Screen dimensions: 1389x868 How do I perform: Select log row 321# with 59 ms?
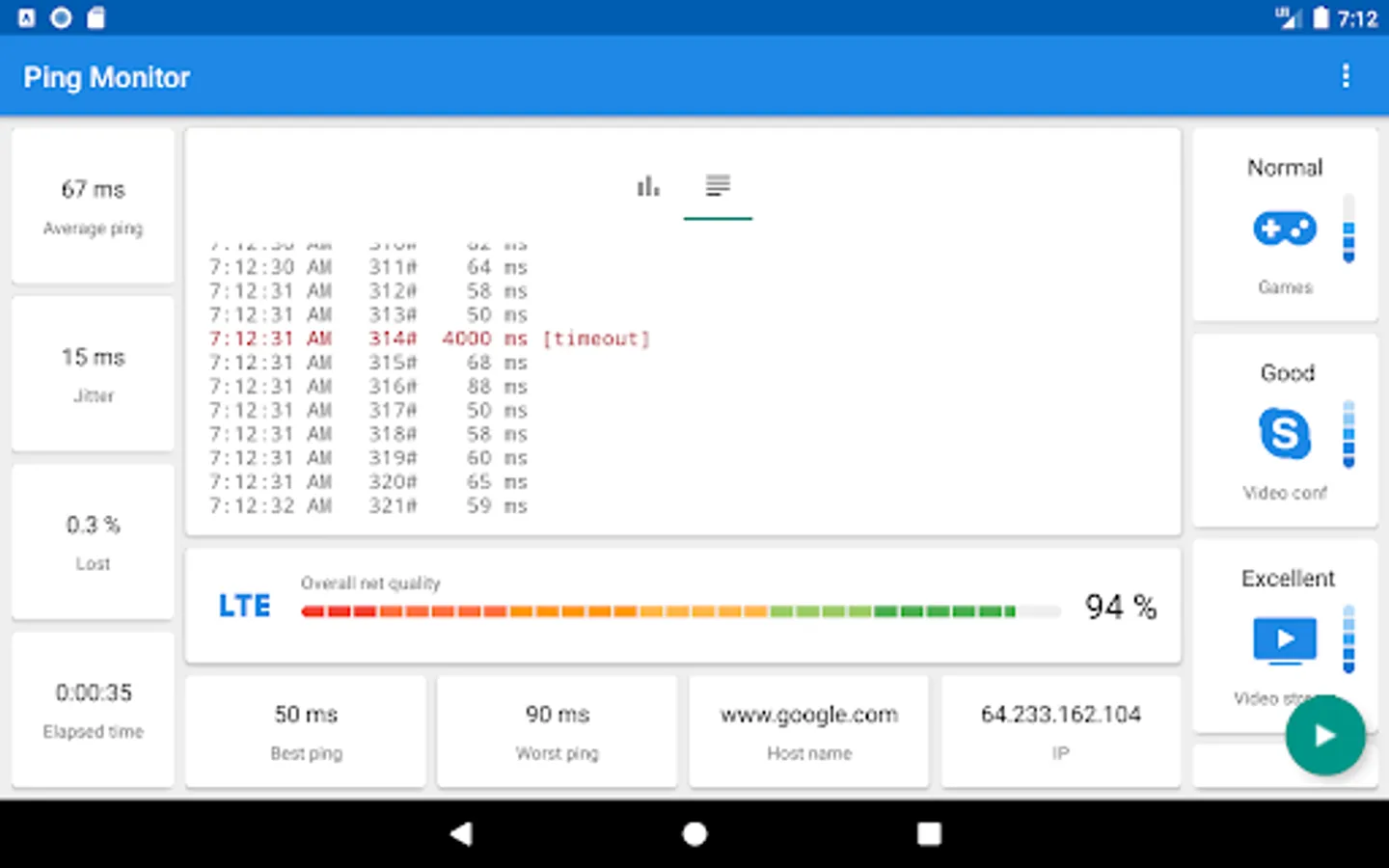pyautogui.click(x=368, y=505)
